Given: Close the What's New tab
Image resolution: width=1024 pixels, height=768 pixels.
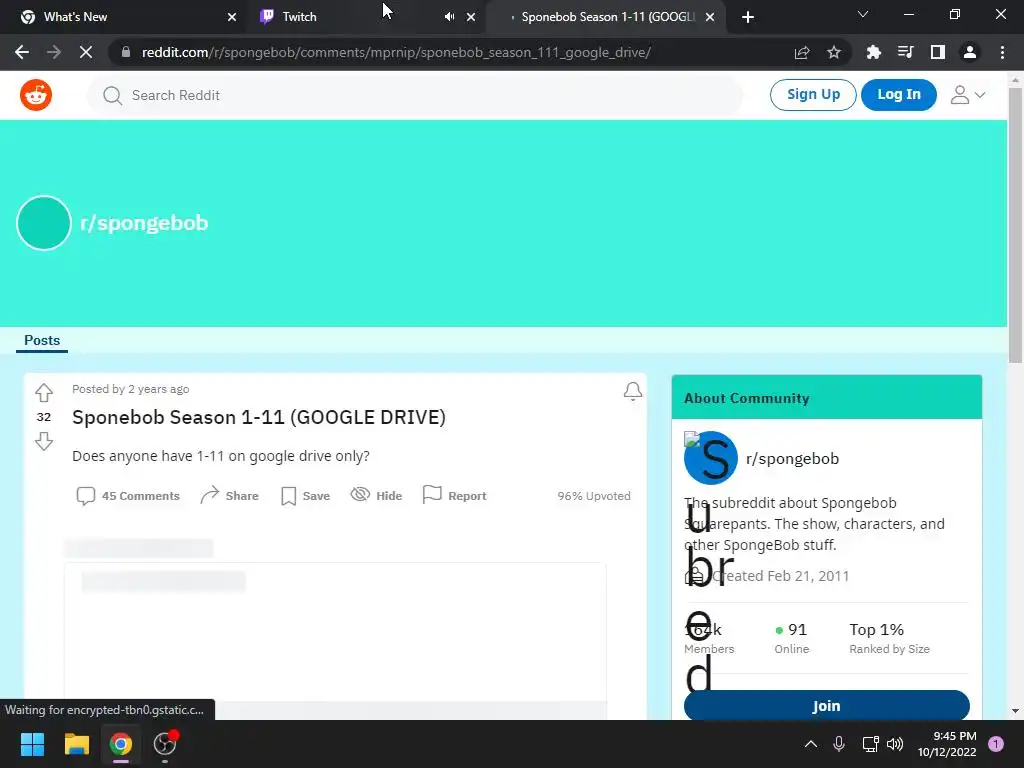Looking at the screenshot, I should pyautogui.click(x=232, y=17).
